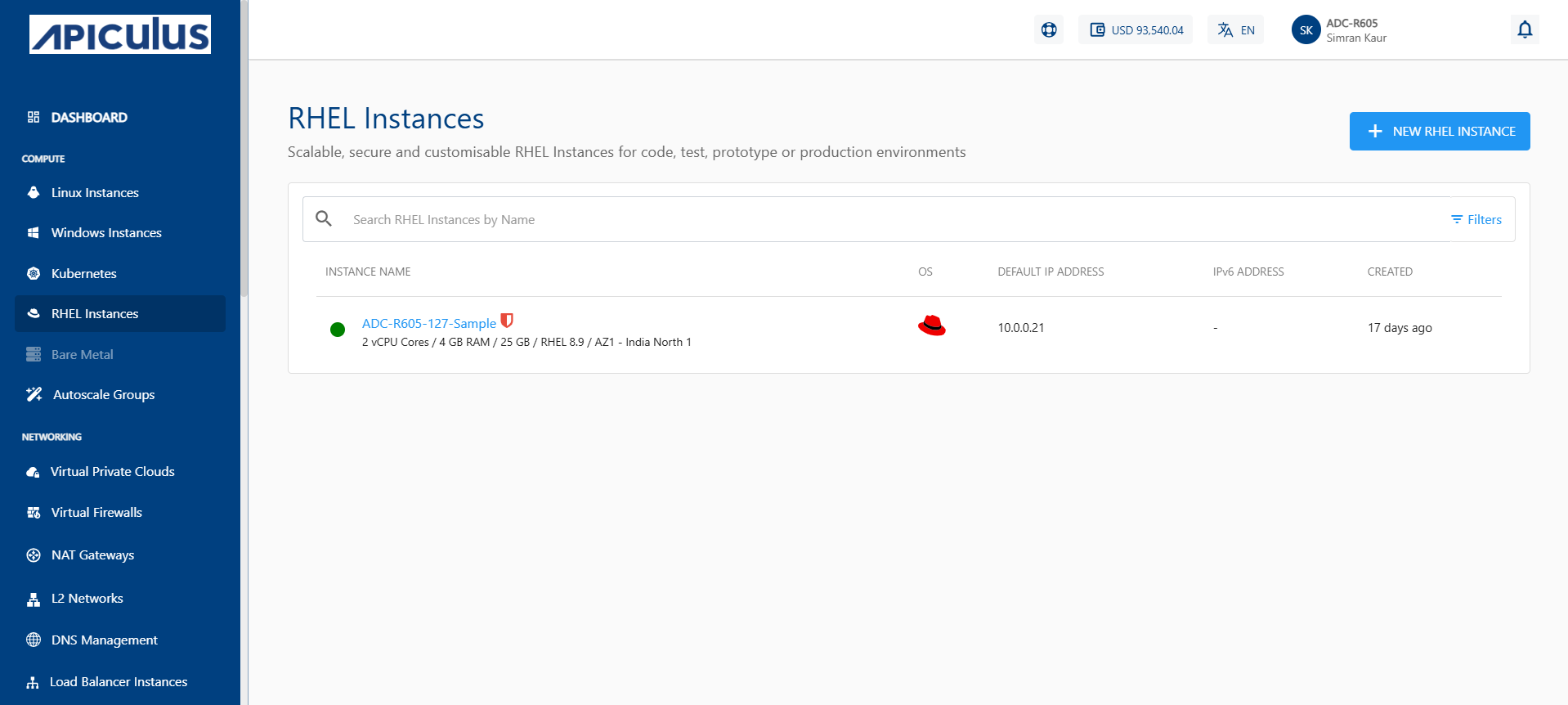Click the Bare Metal server icon

(34, 354)
